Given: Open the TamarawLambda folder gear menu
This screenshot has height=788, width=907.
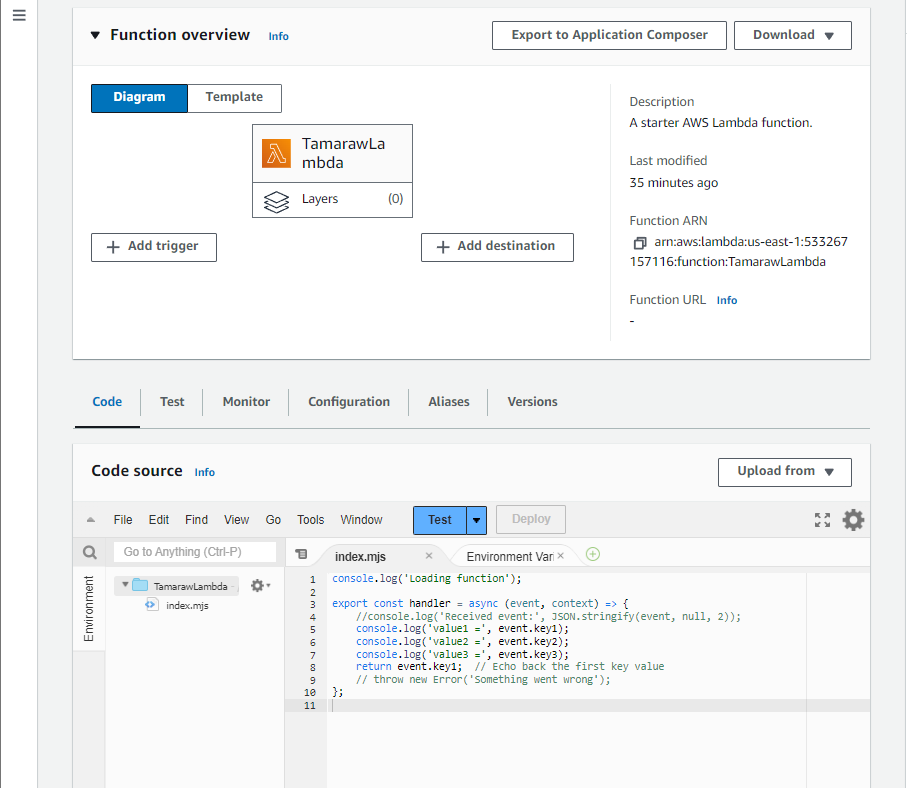Looking at the screenshot, I should tap(258, 586).
